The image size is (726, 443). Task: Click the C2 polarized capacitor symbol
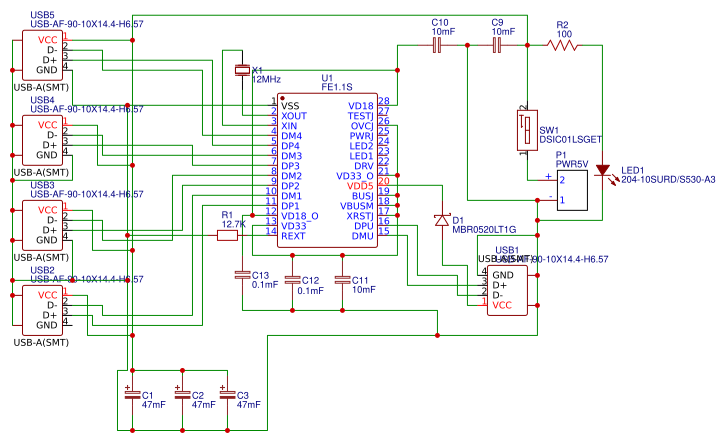pos(182,394)
